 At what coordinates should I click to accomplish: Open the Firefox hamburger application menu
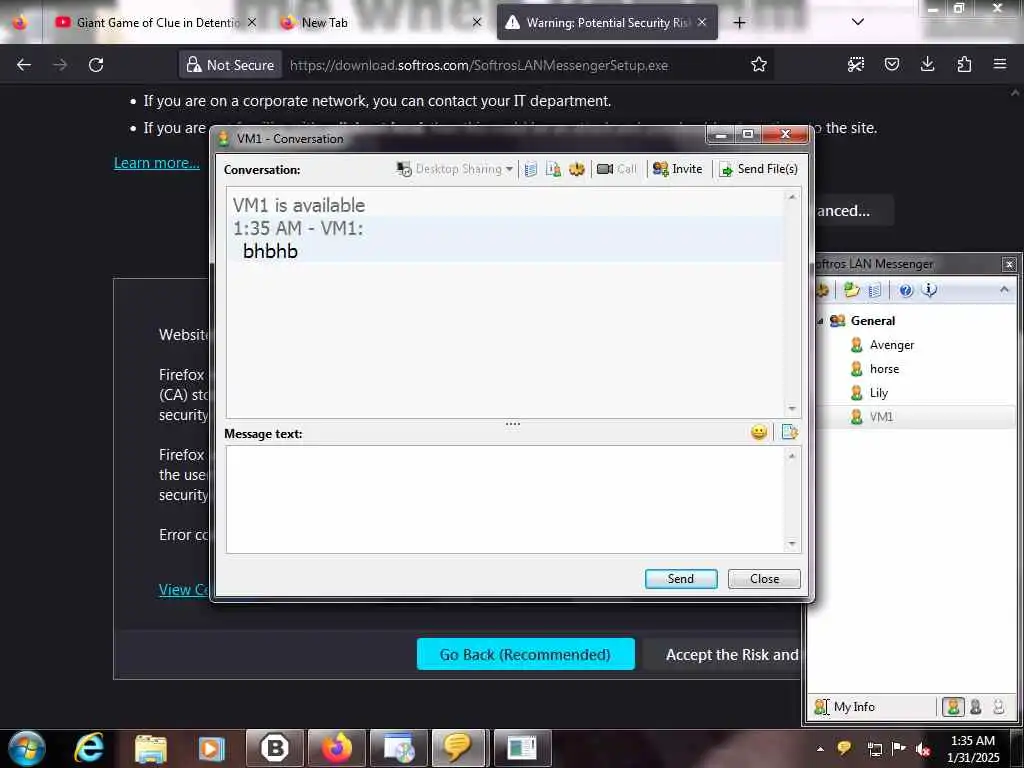(1000, 64)
